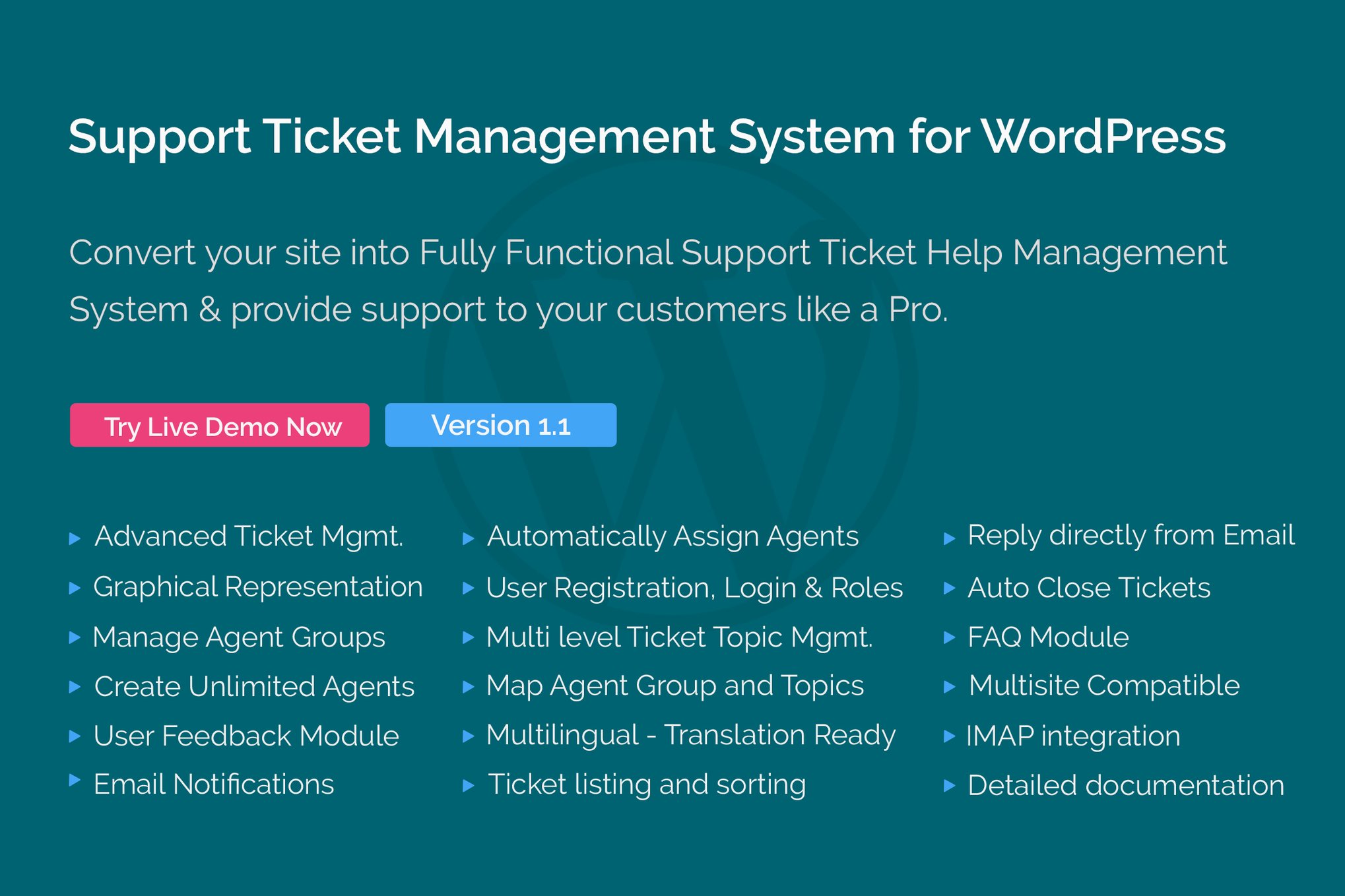Screen dimensions: 1345x896
Task: Click arrow bullet beside Advanced Ticket Mgmt.
Action: point(75,538)
